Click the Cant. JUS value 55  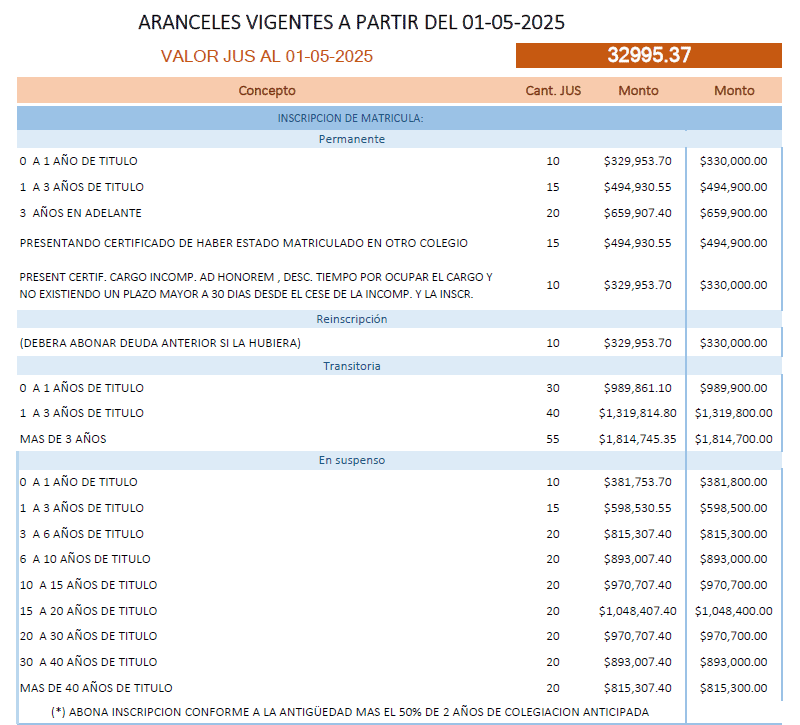(x=553, y=439)
